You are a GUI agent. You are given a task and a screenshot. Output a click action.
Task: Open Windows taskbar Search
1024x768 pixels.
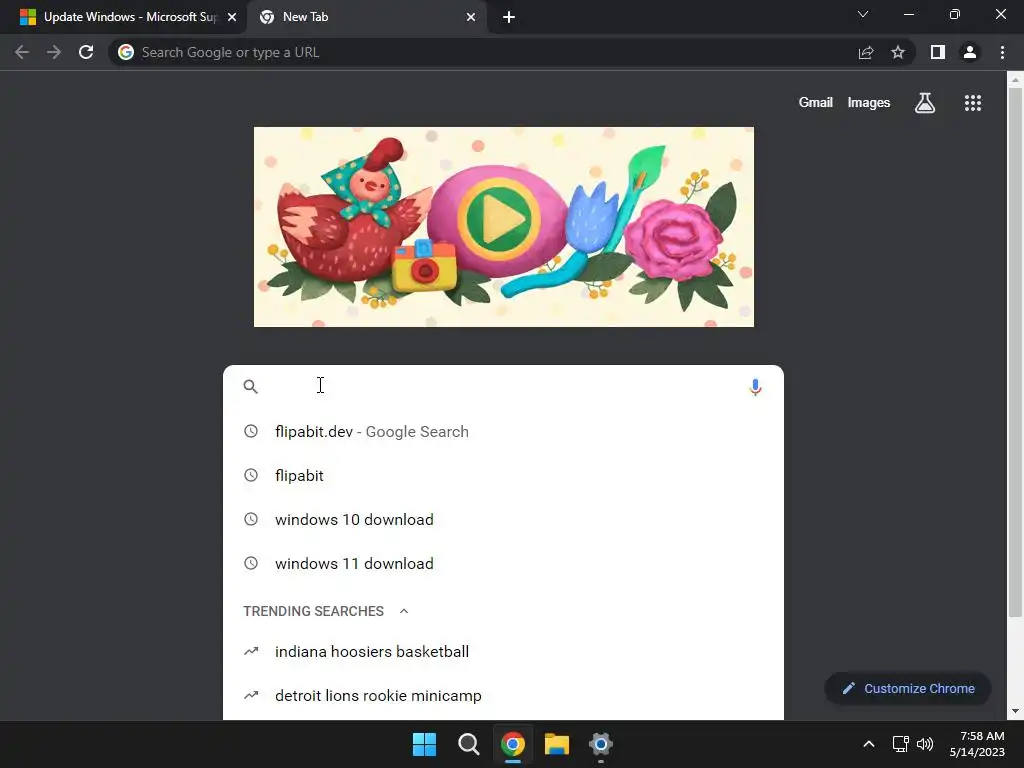[469, 744]
